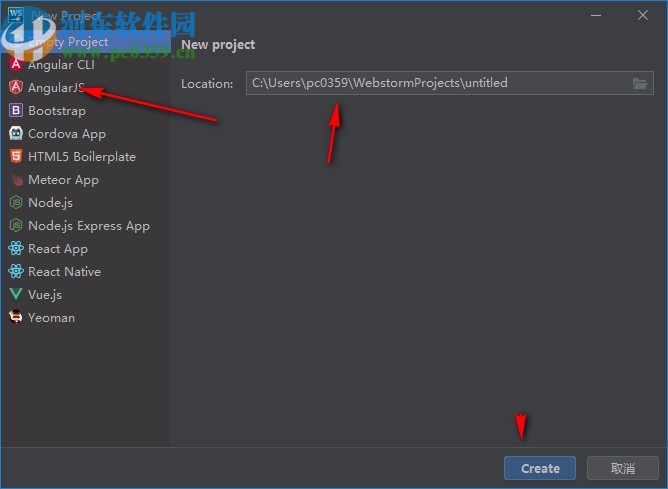Close the New Project dialog
The width and height of the screenshot is (668, 489).
tap(643, 15)
